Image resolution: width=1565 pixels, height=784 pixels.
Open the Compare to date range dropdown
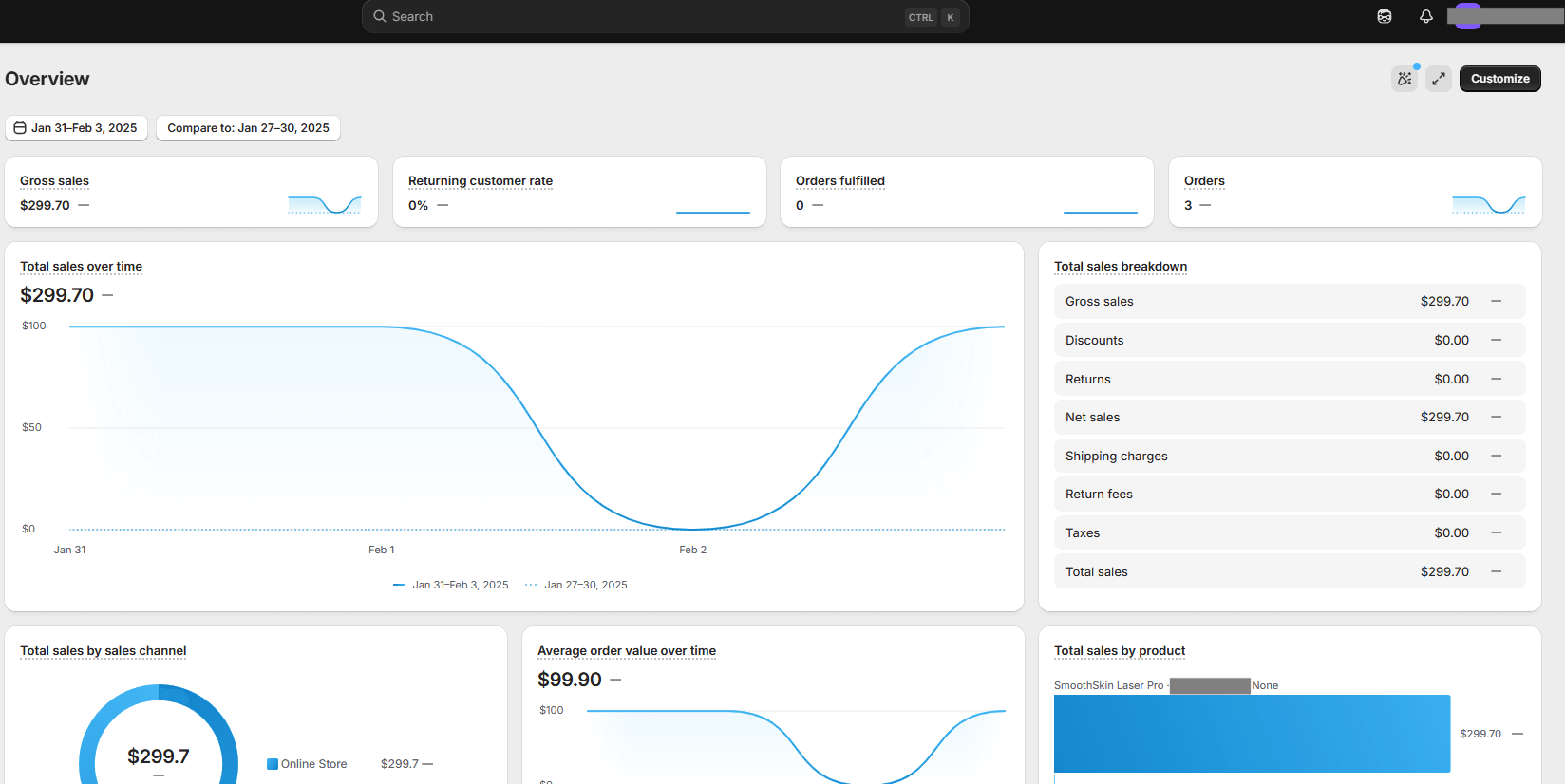pos(248,128)
